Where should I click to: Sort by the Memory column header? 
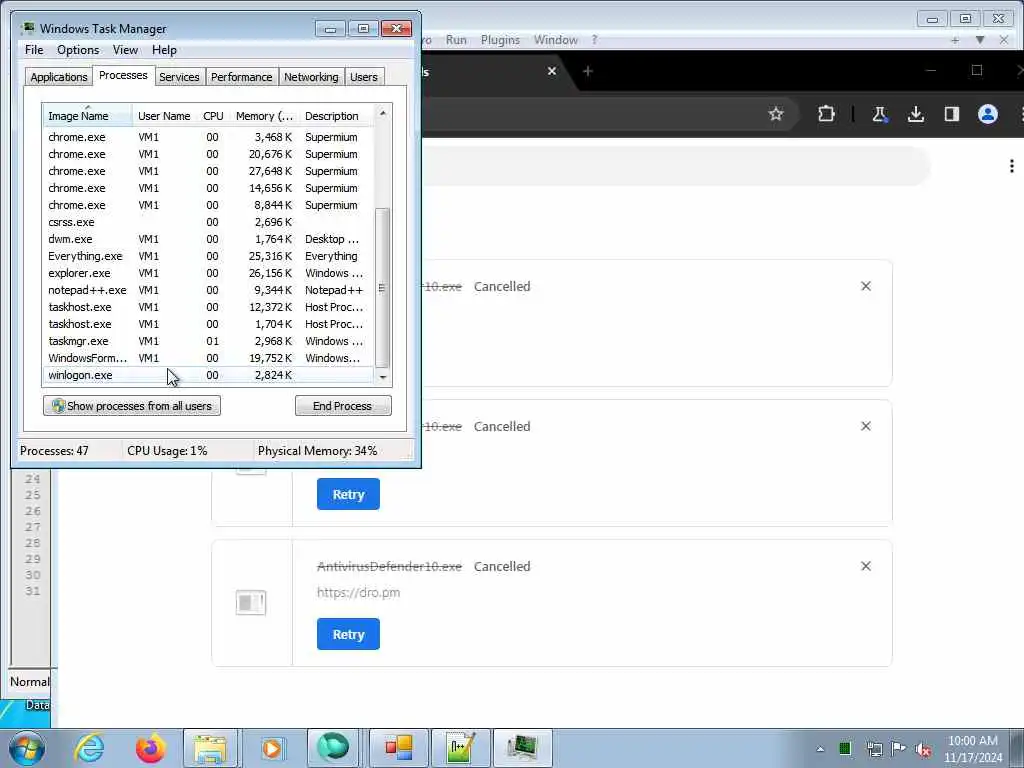coord(264,116)
